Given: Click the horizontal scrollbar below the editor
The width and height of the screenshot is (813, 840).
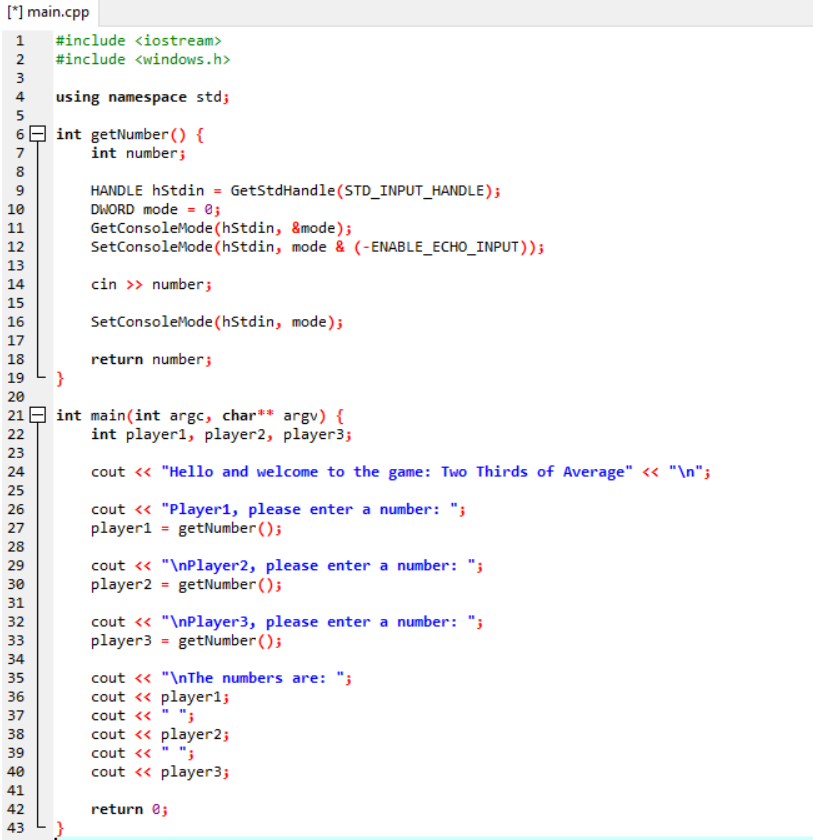Looking at the screenshot, I should pyautogui.click(x=400, y=836).
